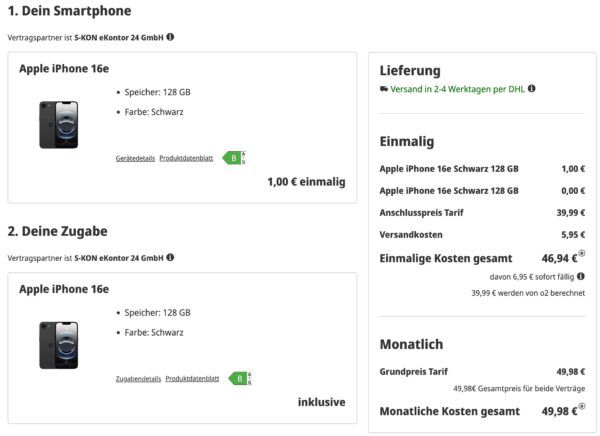Viewport: 600px width, 436px height.
Task: Open the Zugabendetails link
Action: pos(138,379)
